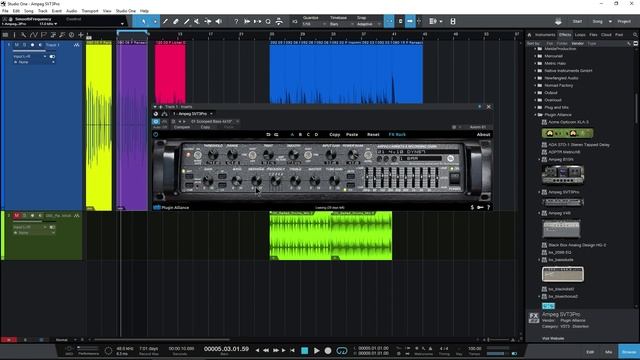Viewport: 640px width, 360px height.
Task: Select the Paint (pencil) tool
Action: tap(187, 21)
